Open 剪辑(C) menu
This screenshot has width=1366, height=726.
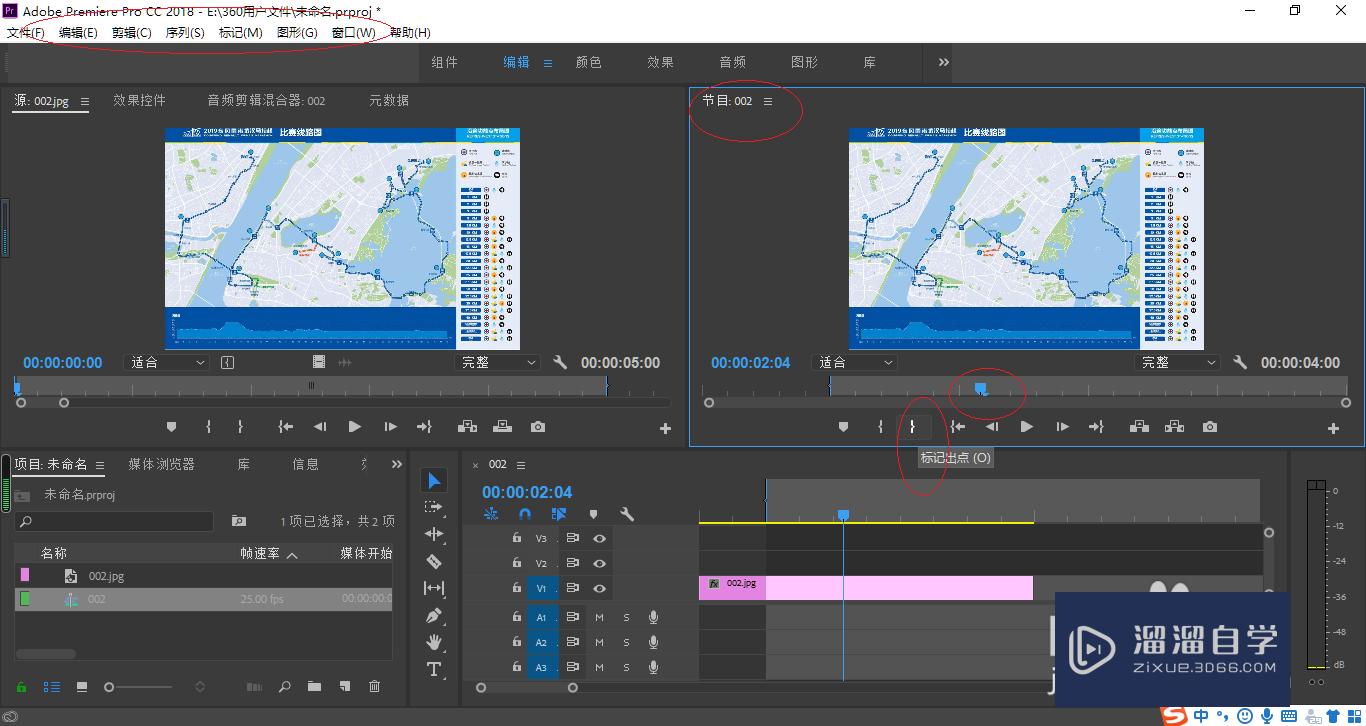coord(132,33)
